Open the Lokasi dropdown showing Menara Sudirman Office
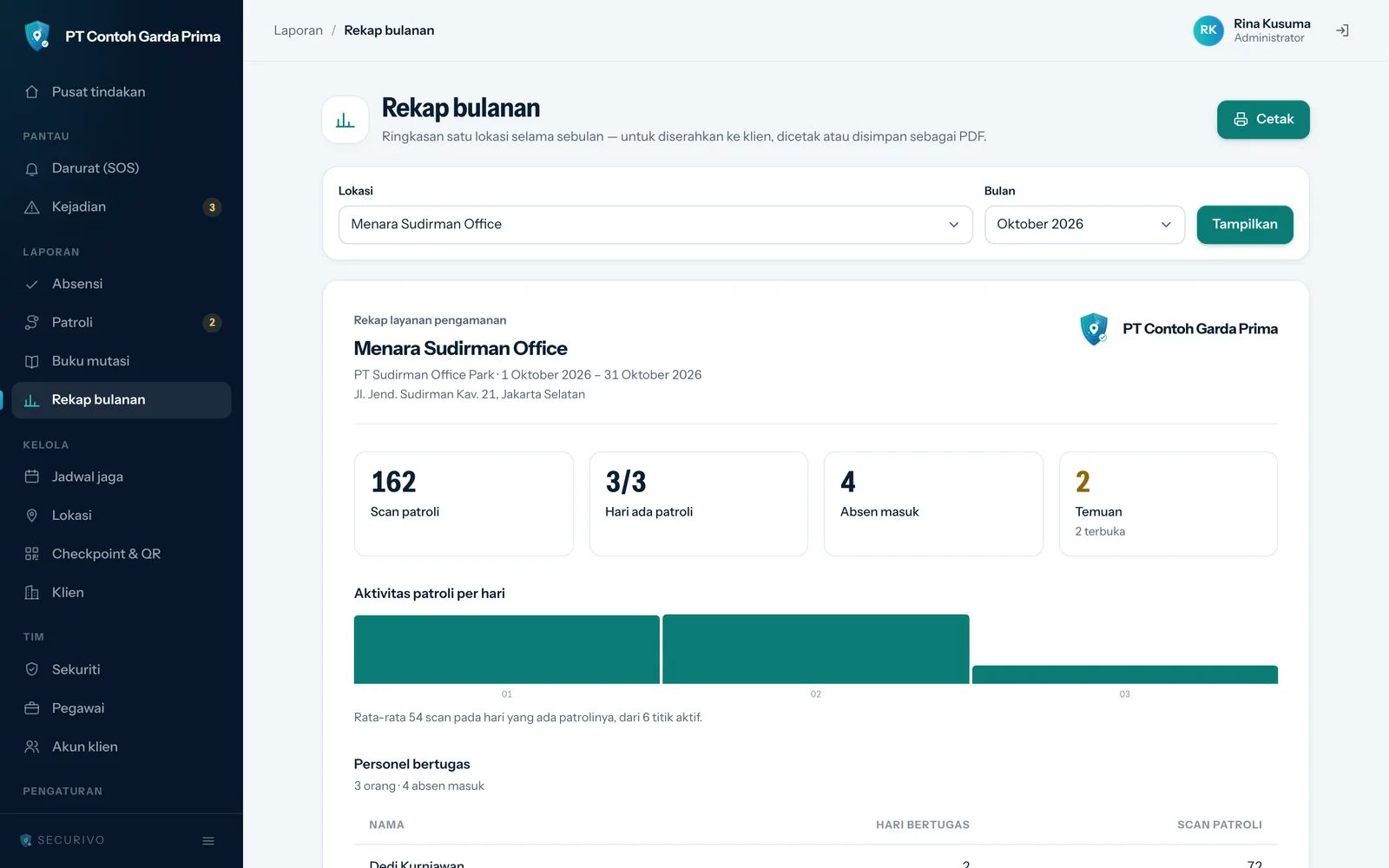This screenshot has width=1389, height=868. click(x=655, y=225)
